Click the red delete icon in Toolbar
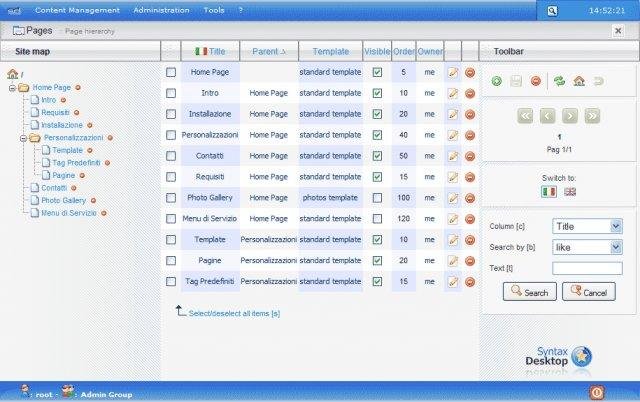The height and width of the screenshot is (402, 640). tap(536, 81)
